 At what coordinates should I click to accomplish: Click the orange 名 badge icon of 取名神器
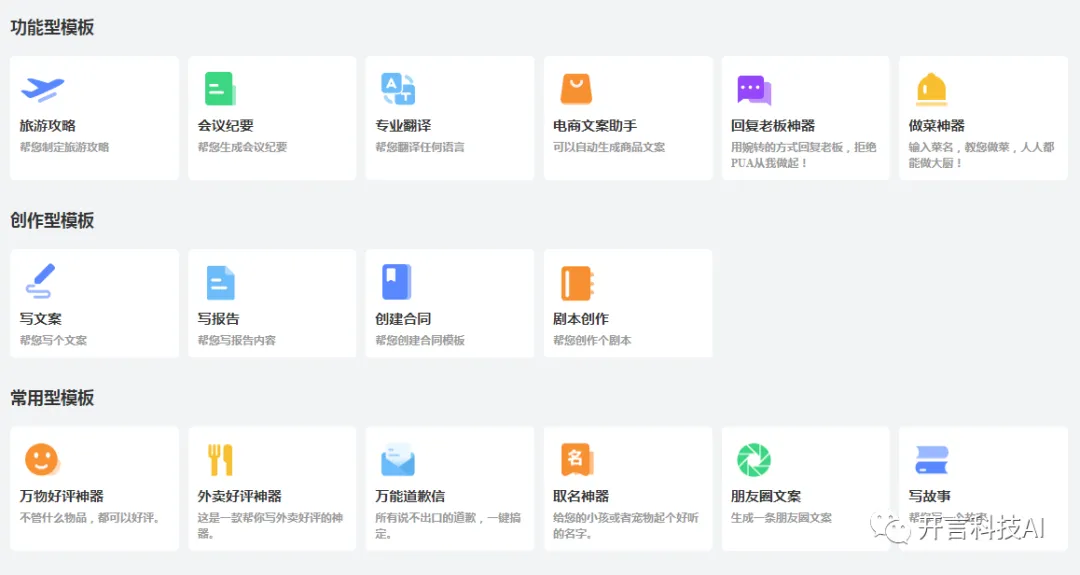point(577,459)
